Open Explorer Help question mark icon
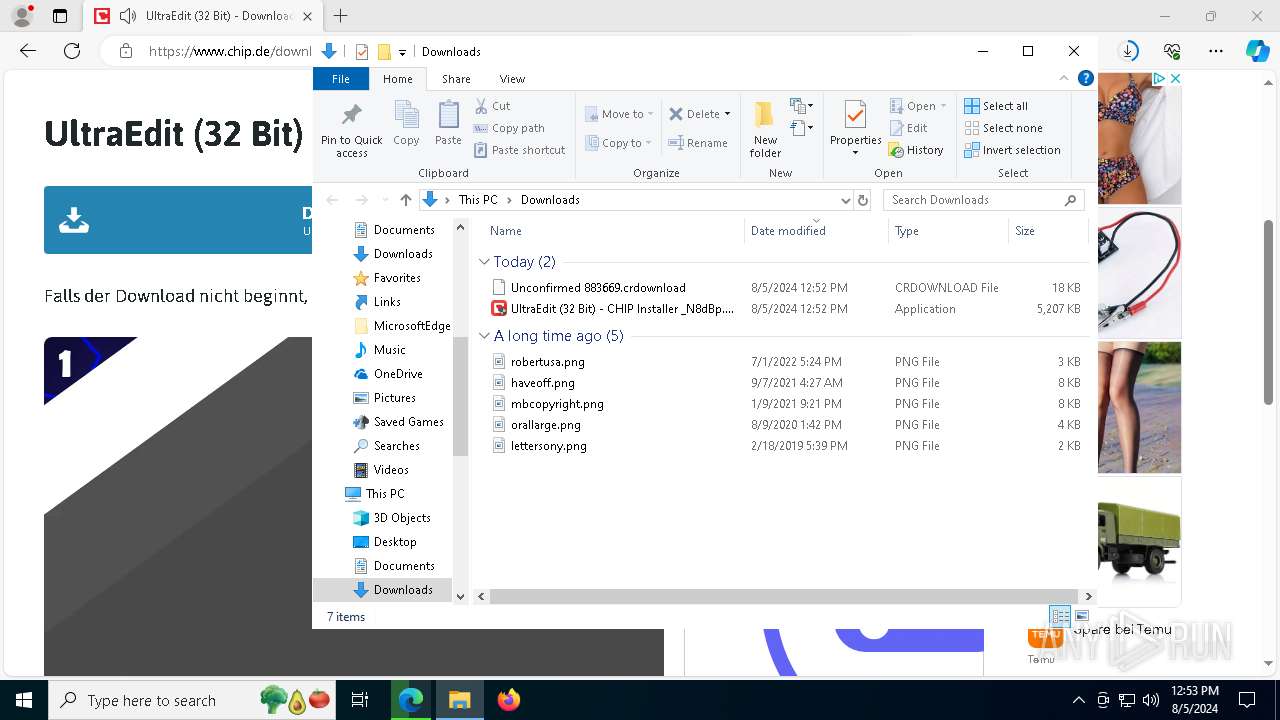Screen dimensions: 1280x720 [1086, 79]
